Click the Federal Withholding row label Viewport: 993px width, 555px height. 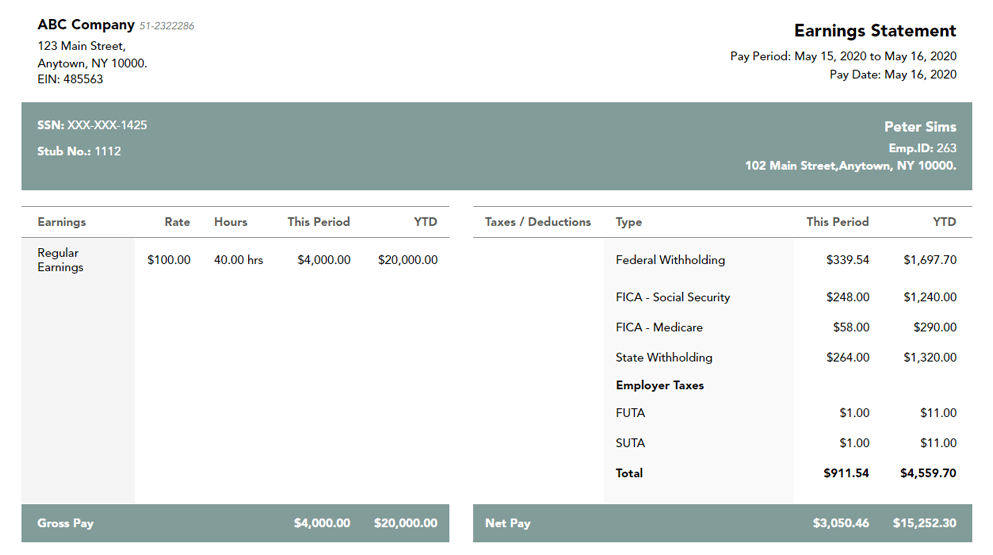670,260
